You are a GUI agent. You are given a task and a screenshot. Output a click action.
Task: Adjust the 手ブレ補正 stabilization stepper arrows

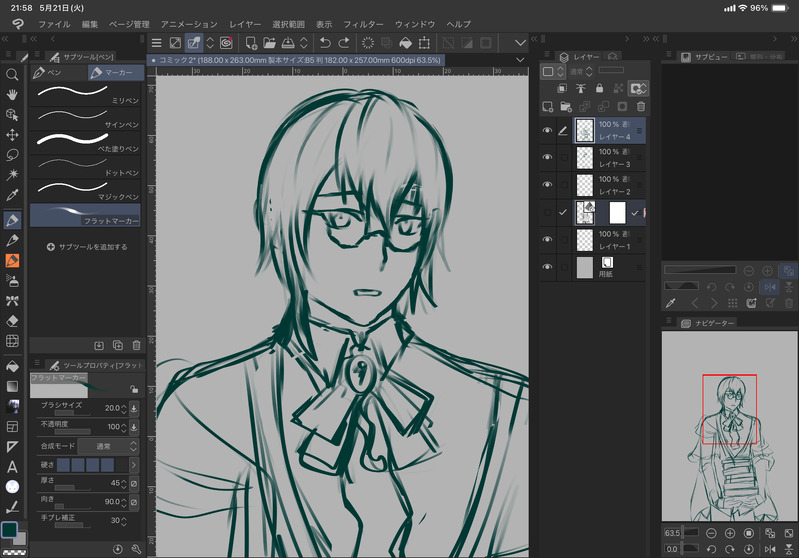(123, 520)
